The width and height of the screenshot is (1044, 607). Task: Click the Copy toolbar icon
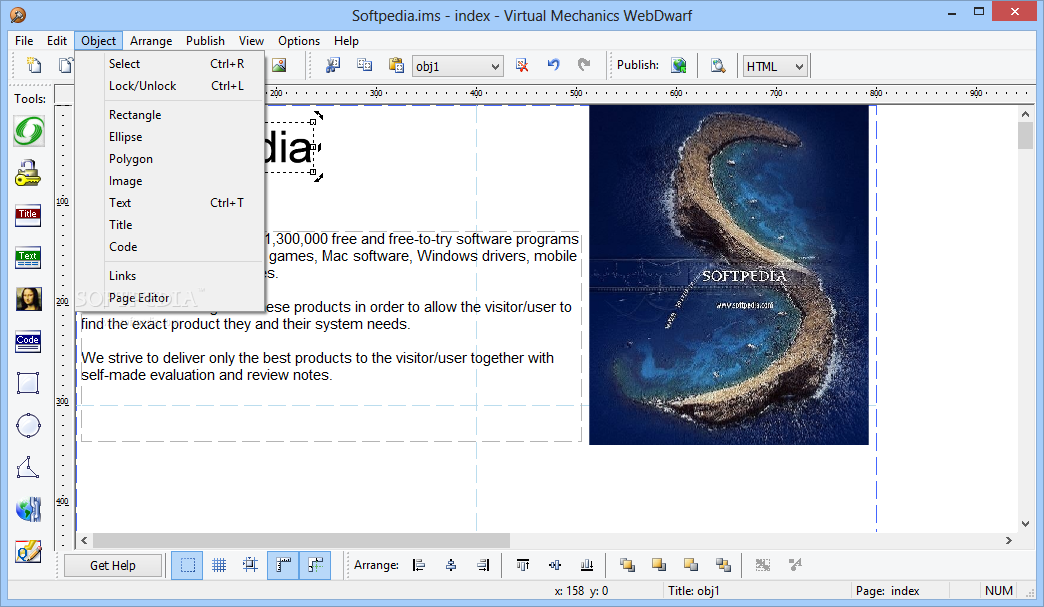pyautogui.click(x=364, y=65)
